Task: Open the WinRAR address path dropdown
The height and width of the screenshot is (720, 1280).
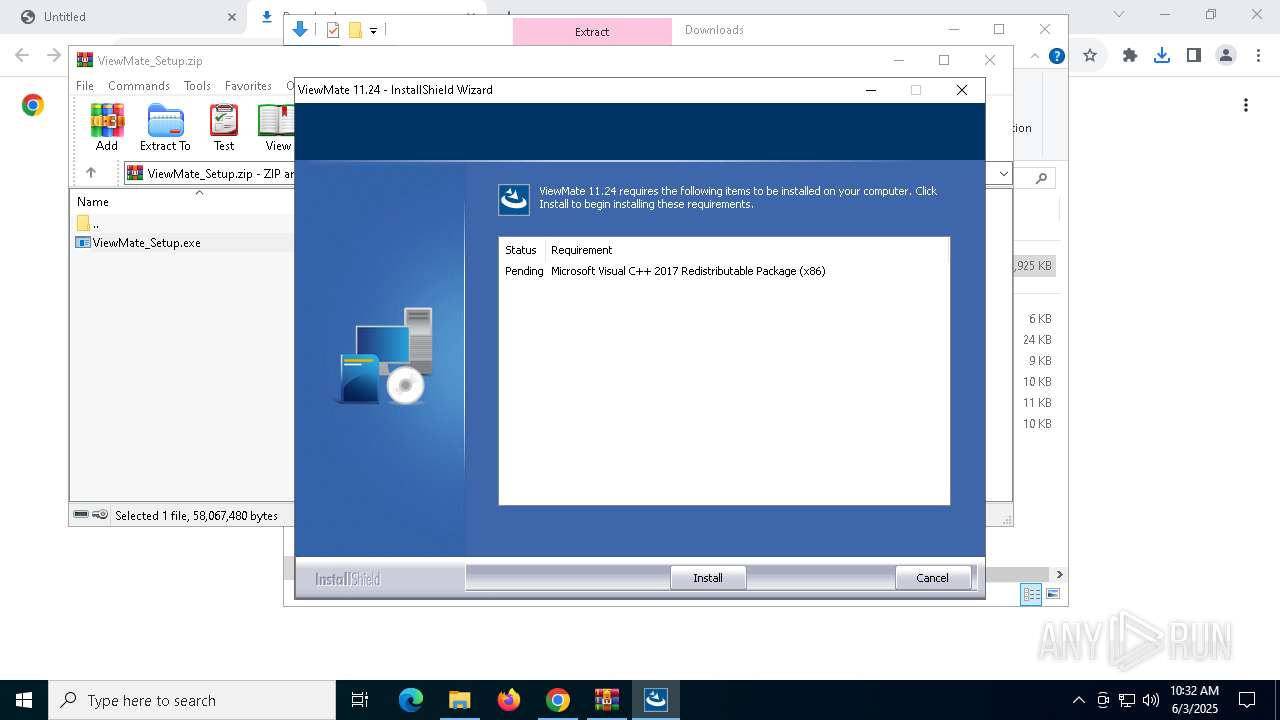Action: 1004,174
